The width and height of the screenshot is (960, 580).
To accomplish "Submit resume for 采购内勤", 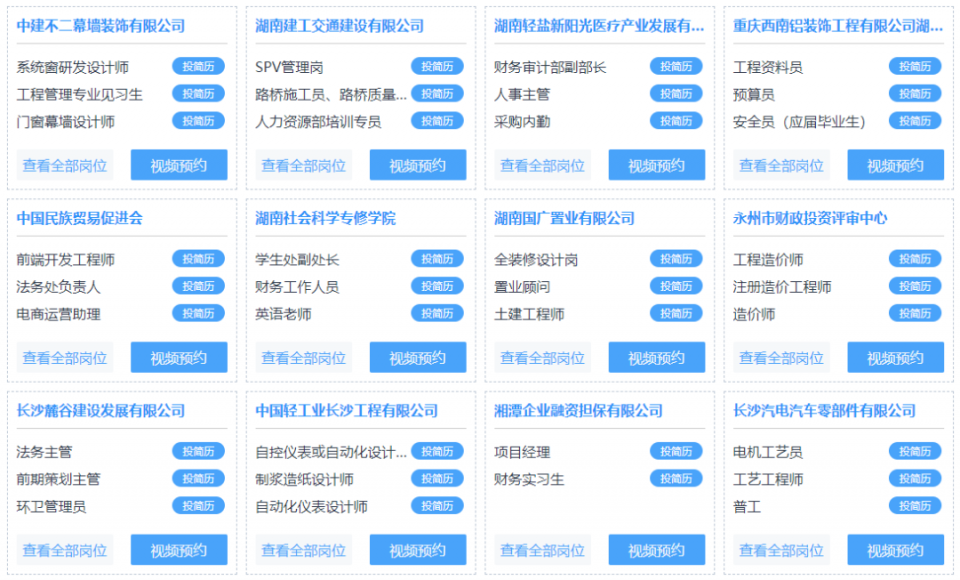I will click(676, 121).
